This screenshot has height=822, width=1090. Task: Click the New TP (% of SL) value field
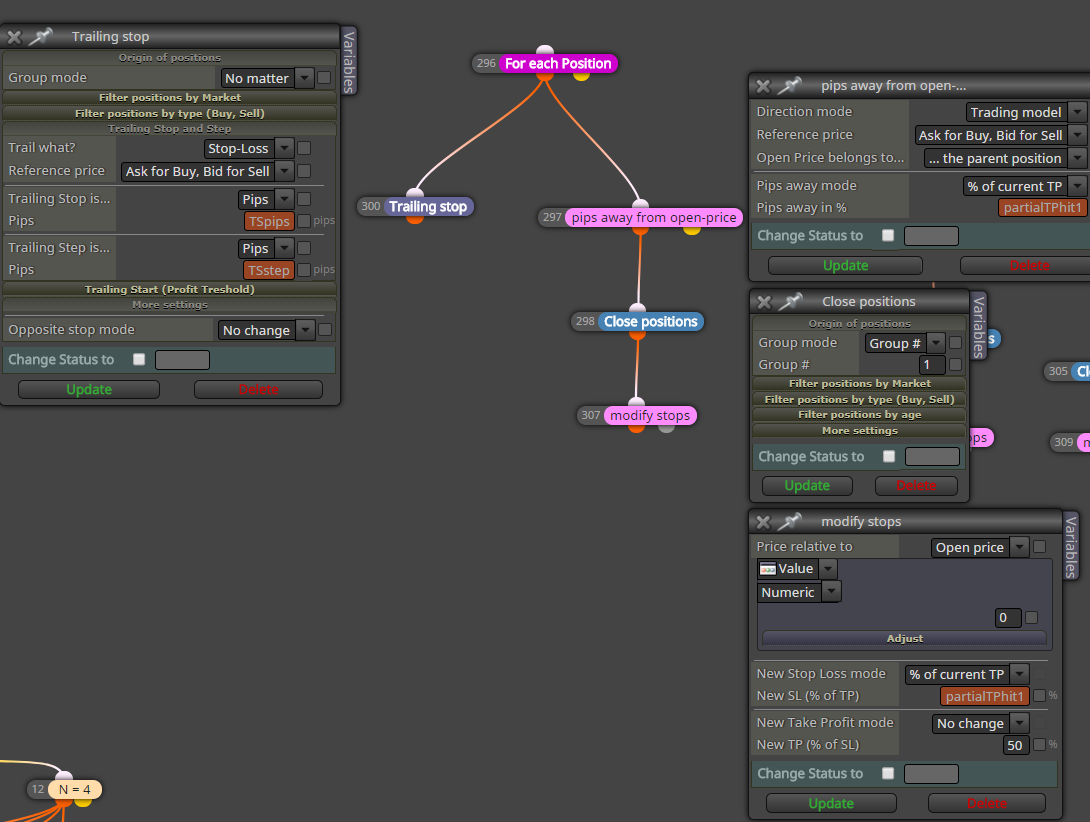point(1015,745)
